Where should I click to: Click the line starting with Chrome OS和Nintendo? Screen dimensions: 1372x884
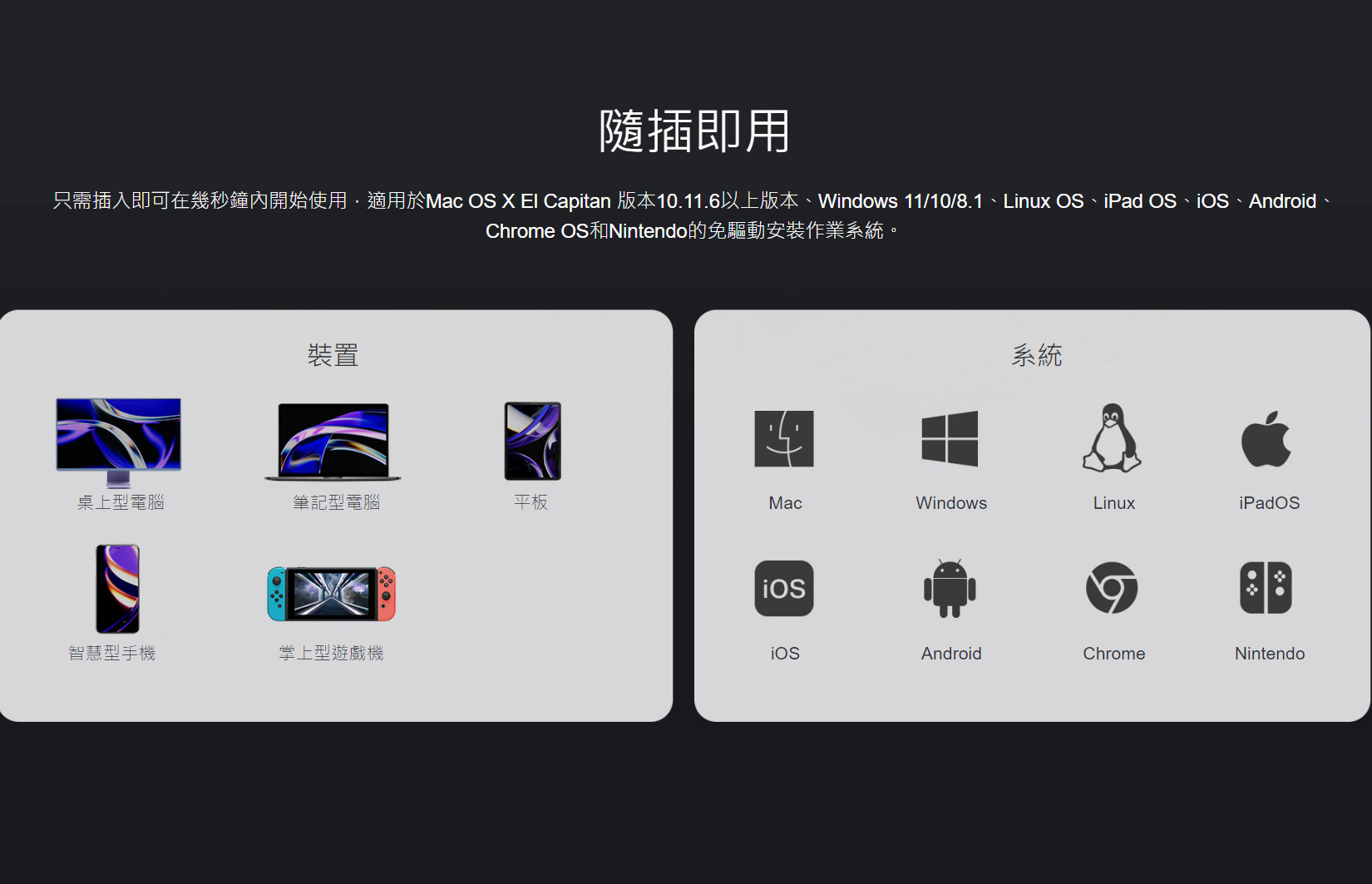[692, 231]
